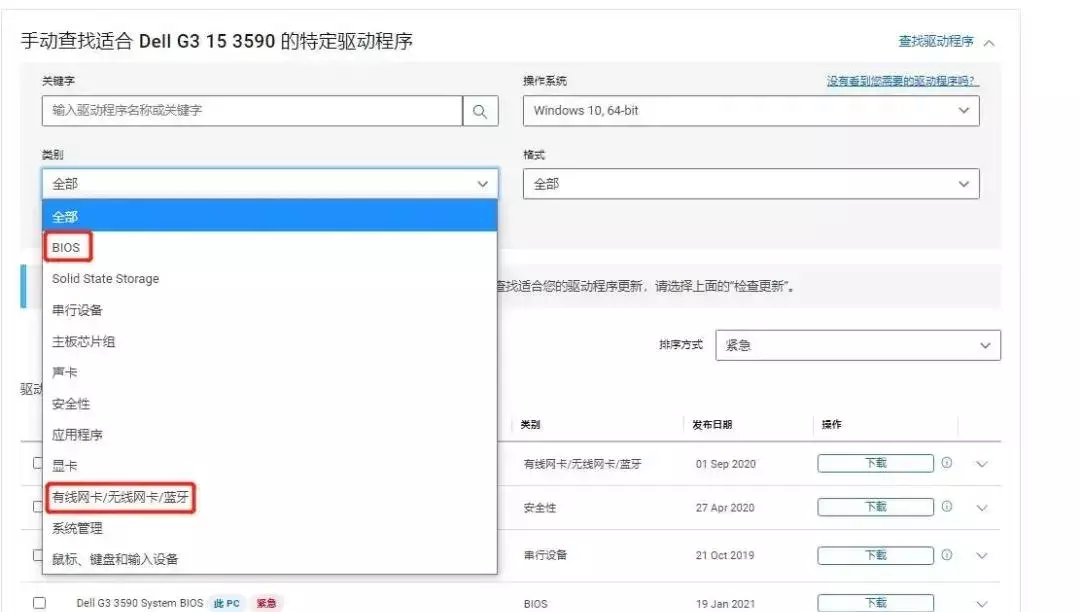Screen dimensions: 1080x612
Task: Click 下载 button for 01 Sep 2020 driver
Action: (875, 463)
